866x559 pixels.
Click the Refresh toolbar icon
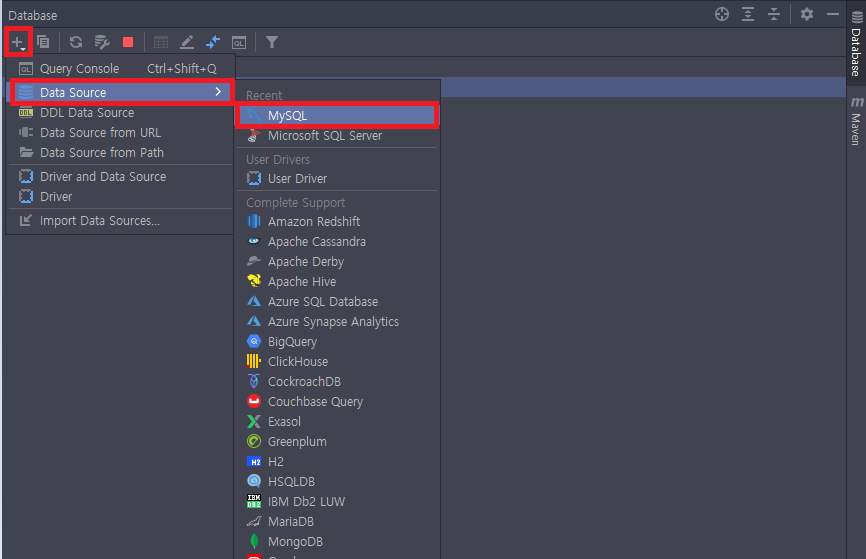click(76, 42)
